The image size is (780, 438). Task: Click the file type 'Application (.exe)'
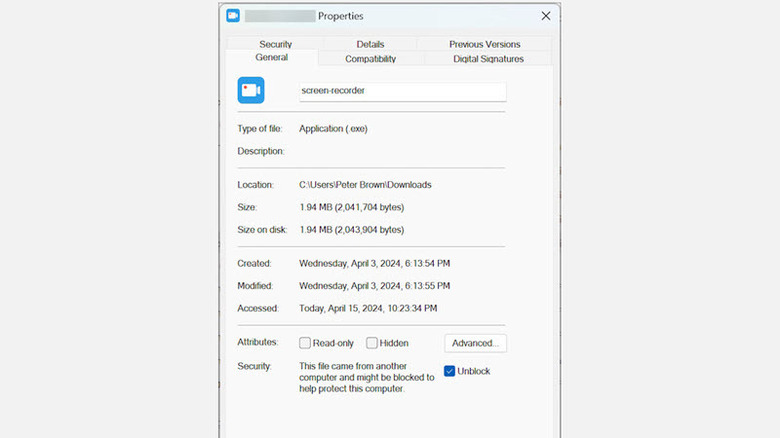[x=333, y=128]
